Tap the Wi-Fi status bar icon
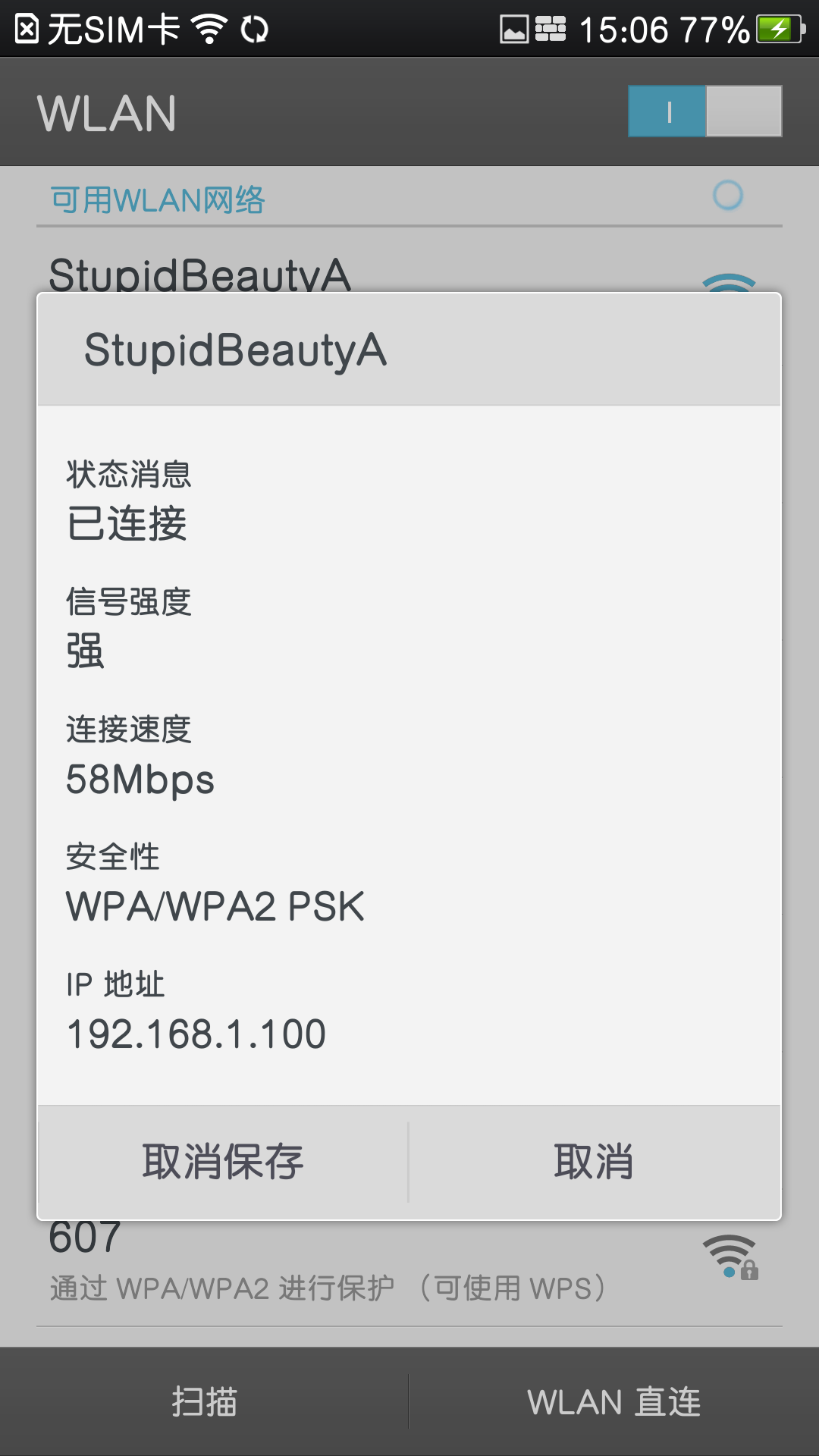 tap(209, 30)
